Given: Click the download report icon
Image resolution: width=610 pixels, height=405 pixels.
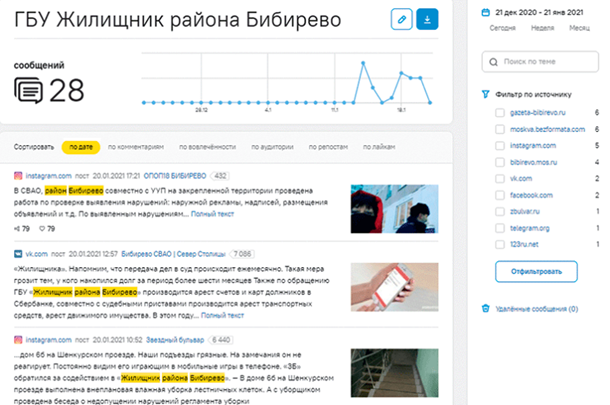Looking at the screenshot, I should pos(427,19).
